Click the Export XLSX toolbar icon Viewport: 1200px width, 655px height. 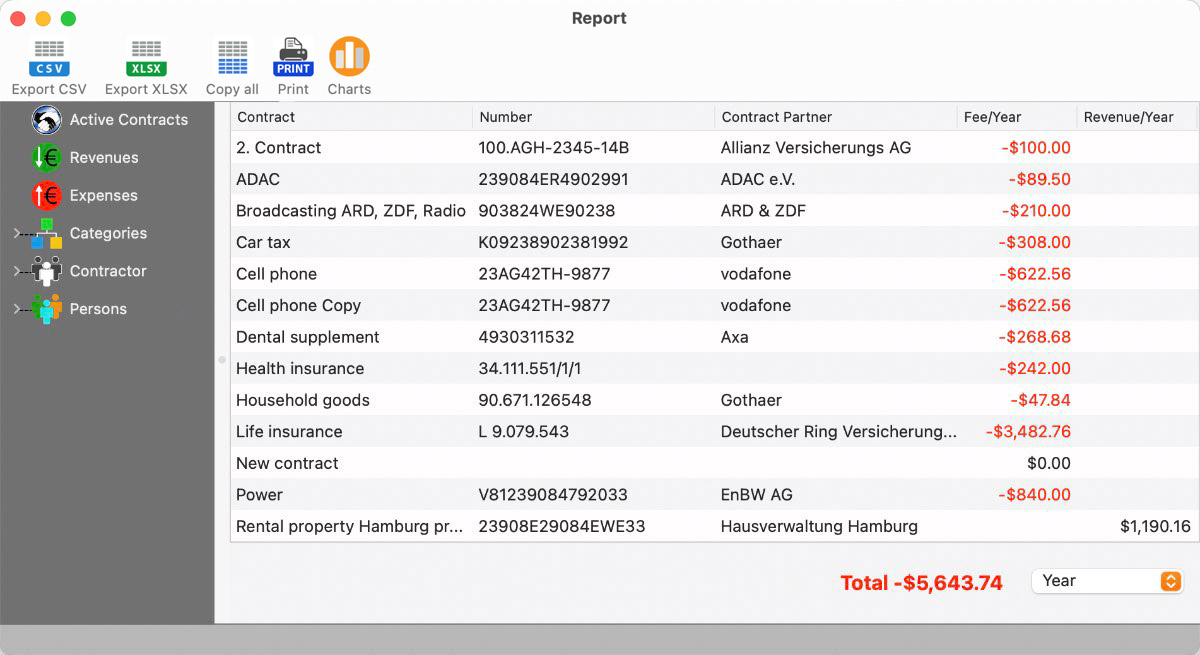146,58
